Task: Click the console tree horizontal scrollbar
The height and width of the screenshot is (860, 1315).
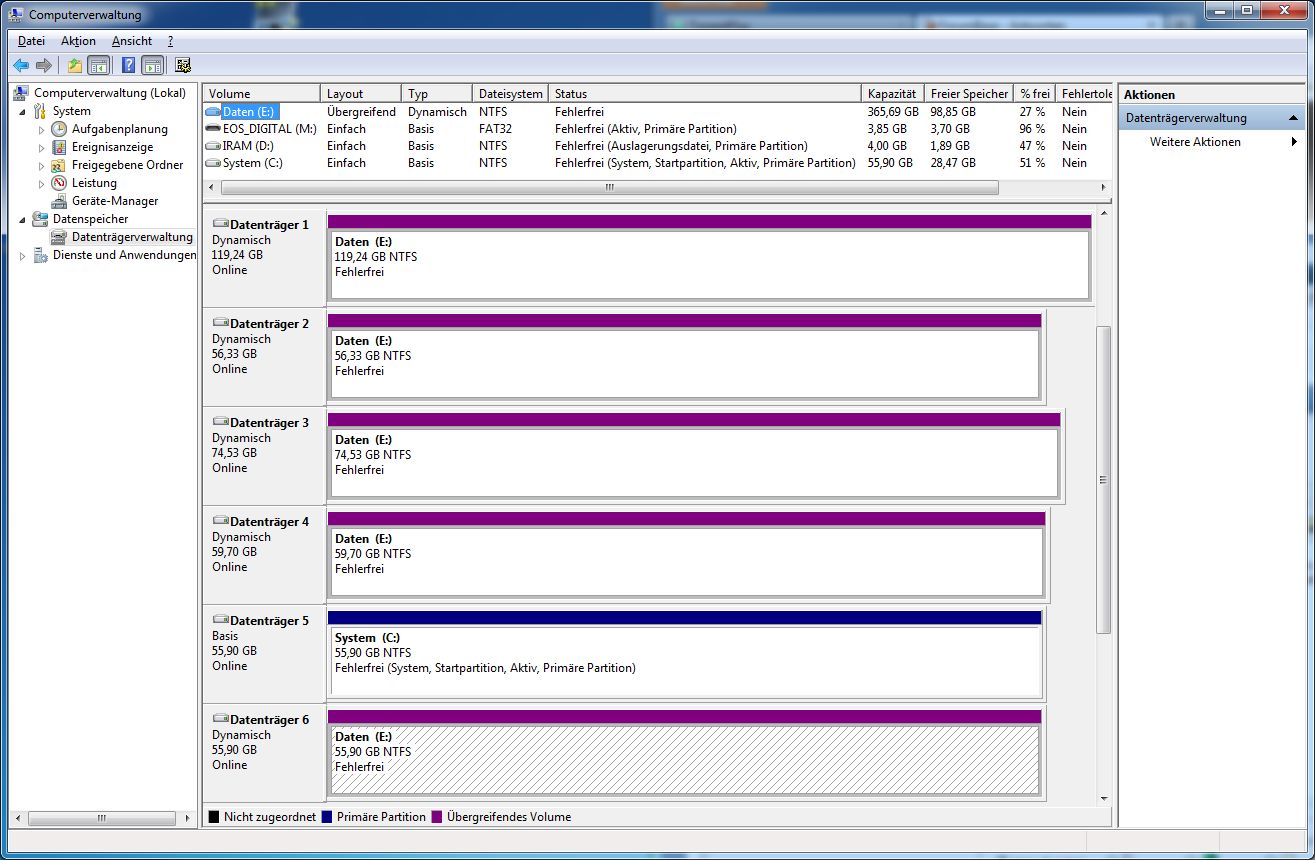Action: pos(101,817)
